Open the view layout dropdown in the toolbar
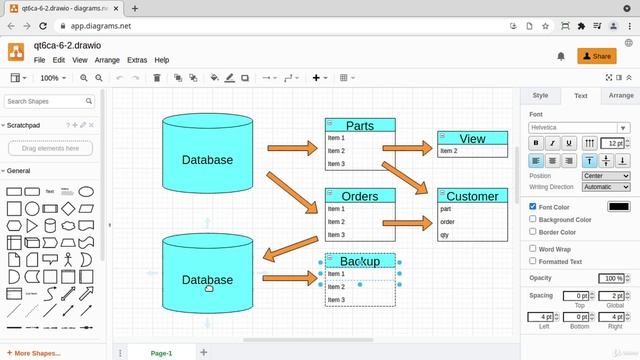 coord(18,78)
